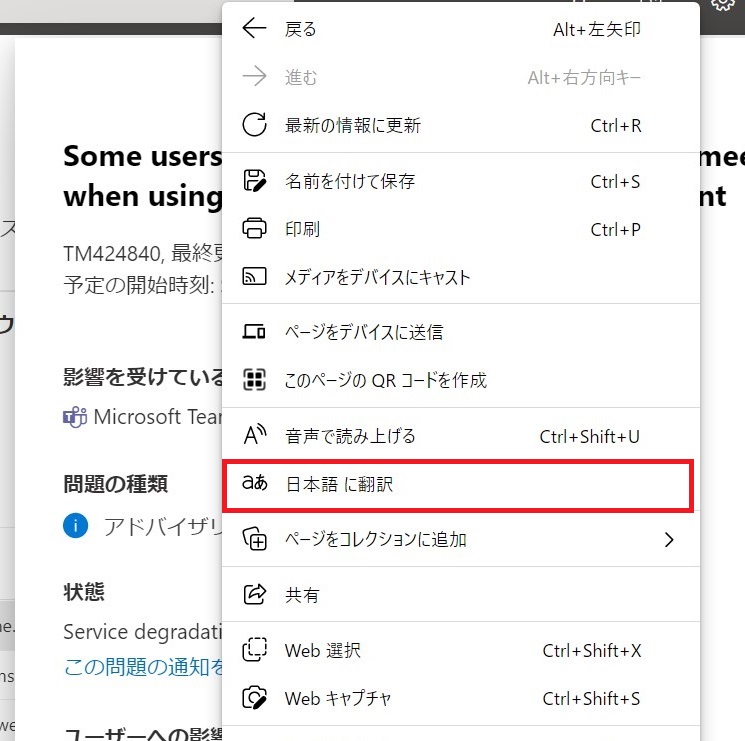Click the 'Some users' page heading
This screenshot has width=745, height=741.
pyautogui.click(x=141, y=157)
